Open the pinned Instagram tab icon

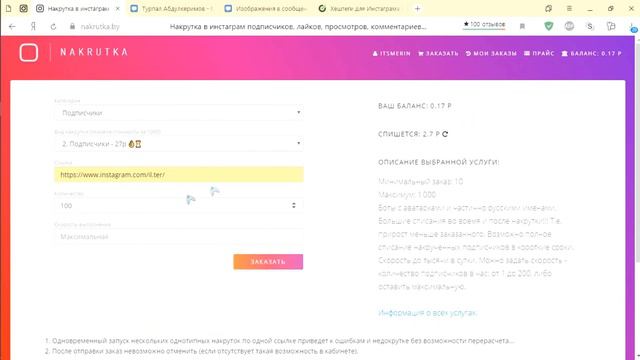(x=24, y=9)
